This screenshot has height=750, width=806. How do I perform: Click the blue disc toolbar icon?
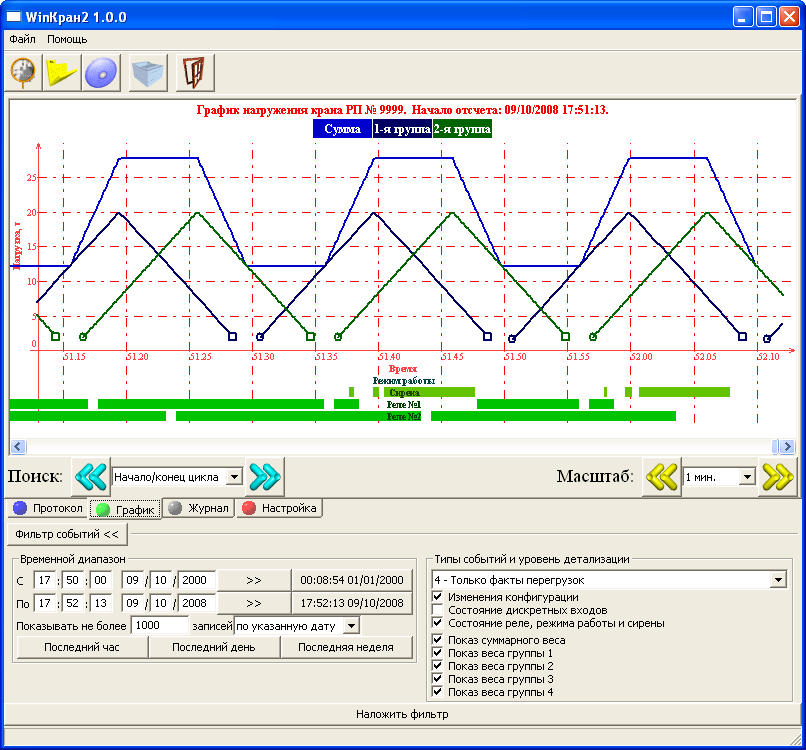tap(101, 73)
